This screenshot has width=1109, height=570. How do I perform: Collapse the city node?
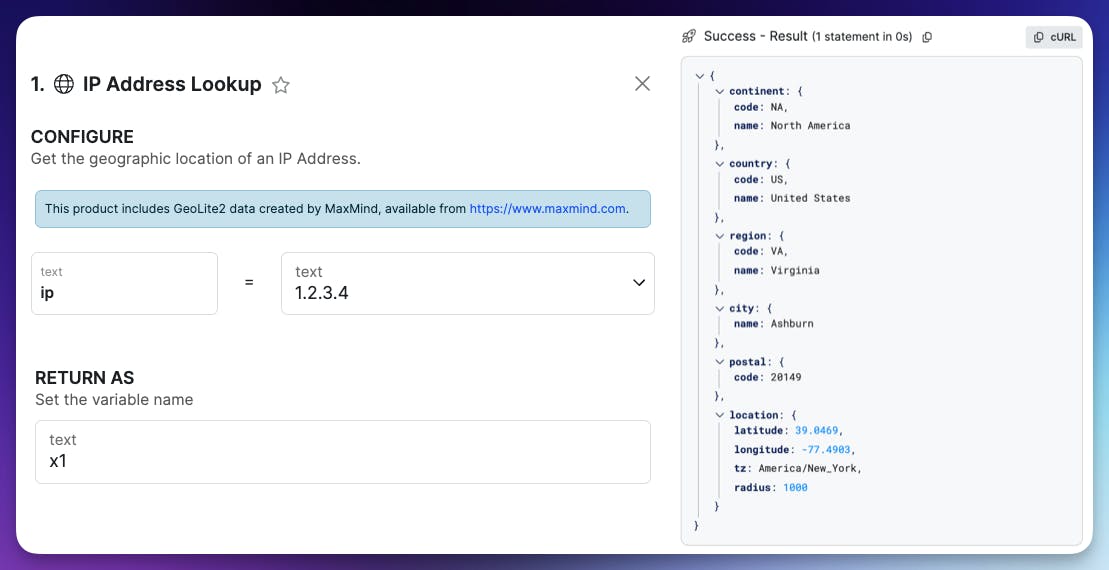click(x=719, y=309)
